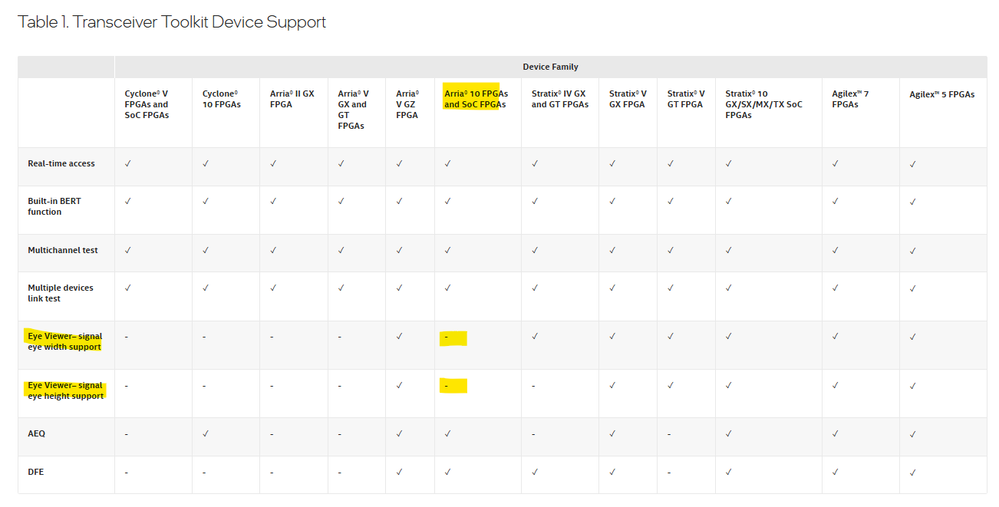This screenshot has width=999, height=507.
Task: Click the Multichannel test checkmark for Agilex 7
Action: pyautogui.click(x=835, y=250)
